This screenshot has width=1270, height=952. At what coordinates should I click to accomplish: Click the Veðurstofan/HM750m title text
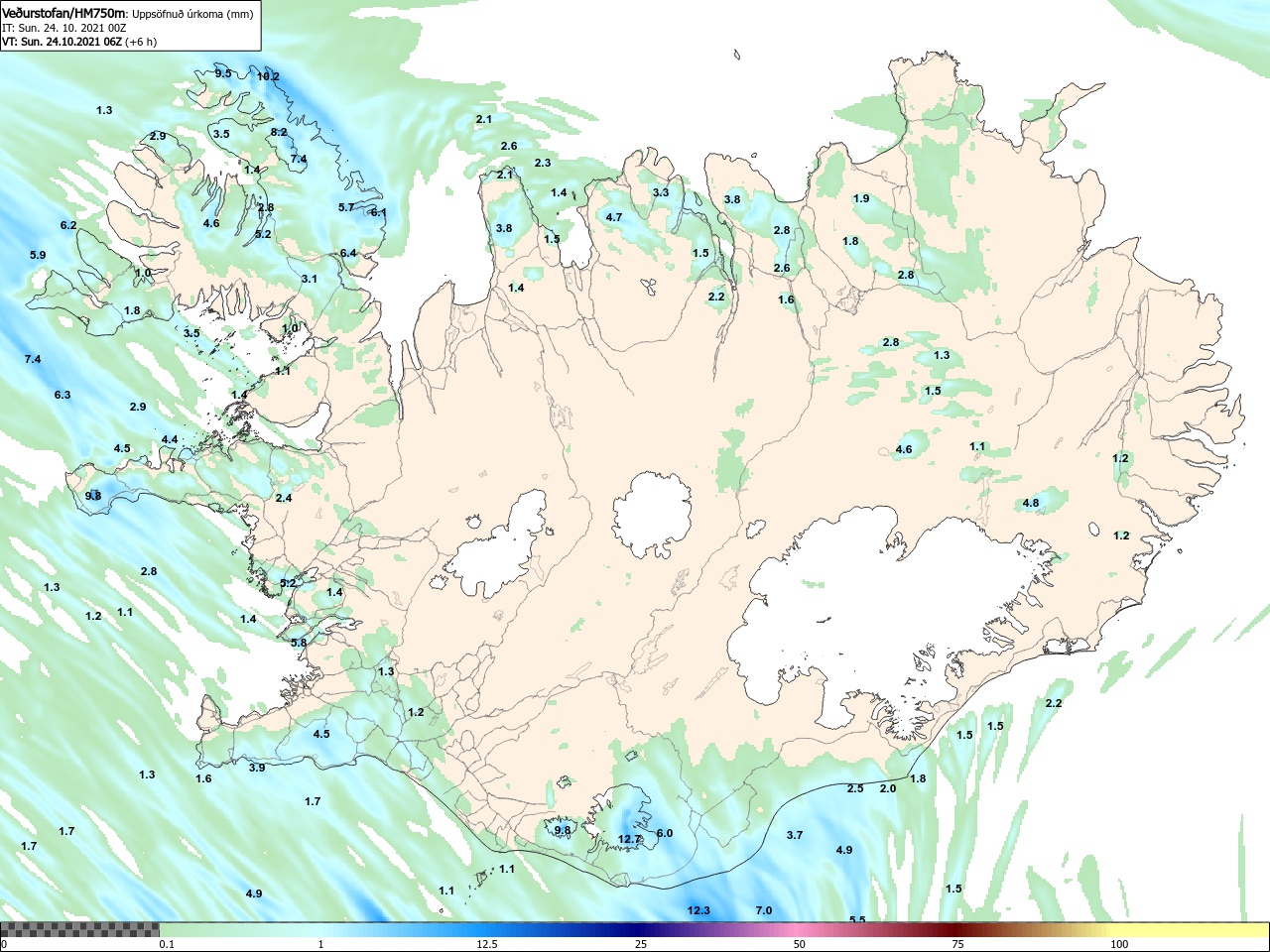(x=64, y=13)
